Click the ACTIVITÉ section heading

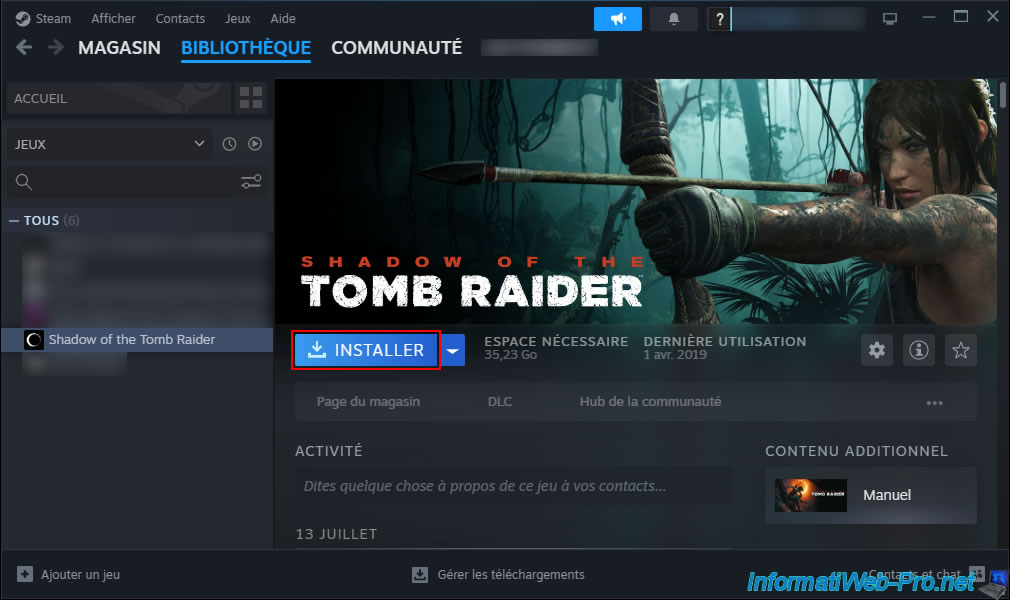[x=329, y=451]
